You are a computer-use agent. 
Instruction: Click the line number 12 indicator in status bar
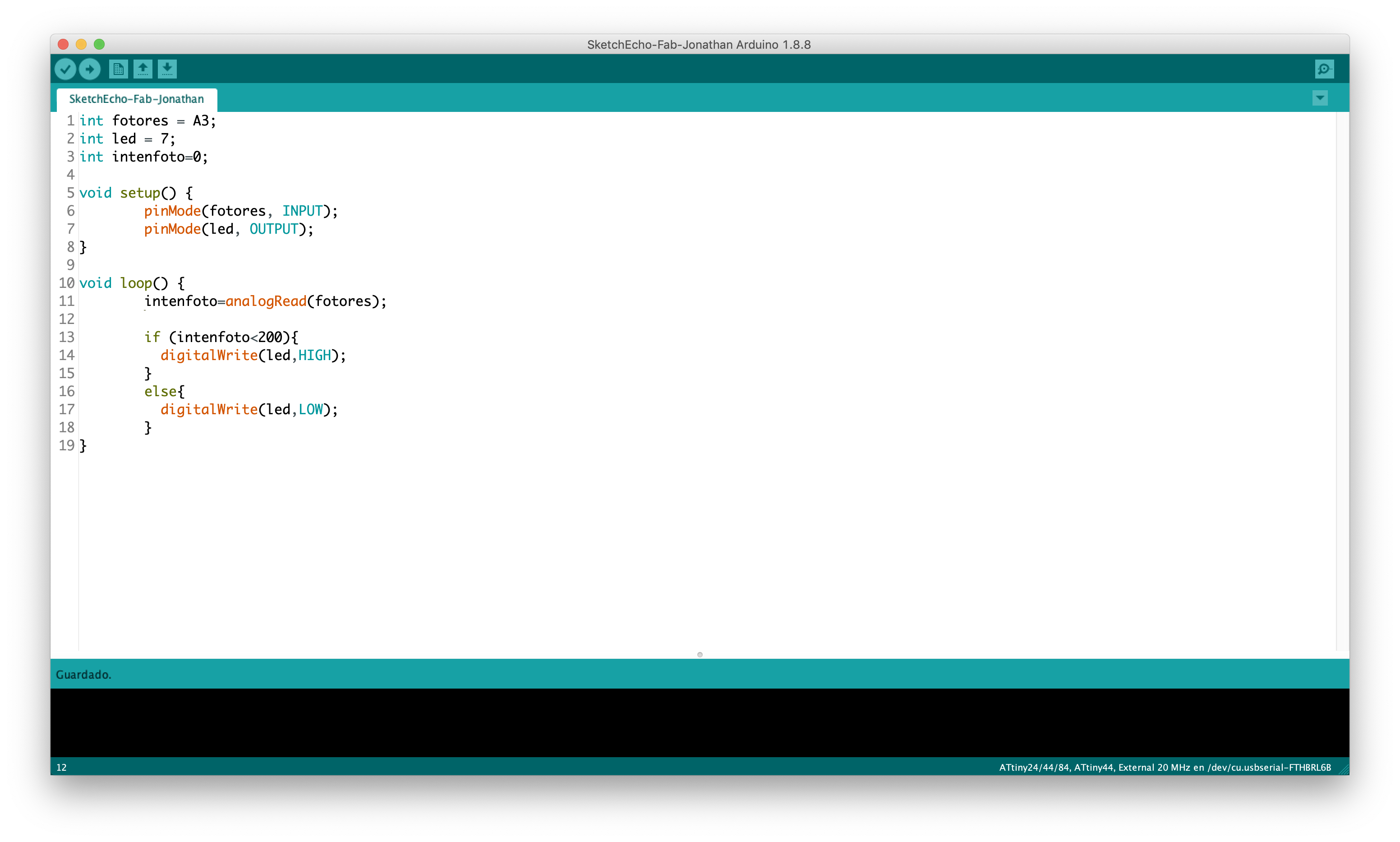(x=61, y=768)
